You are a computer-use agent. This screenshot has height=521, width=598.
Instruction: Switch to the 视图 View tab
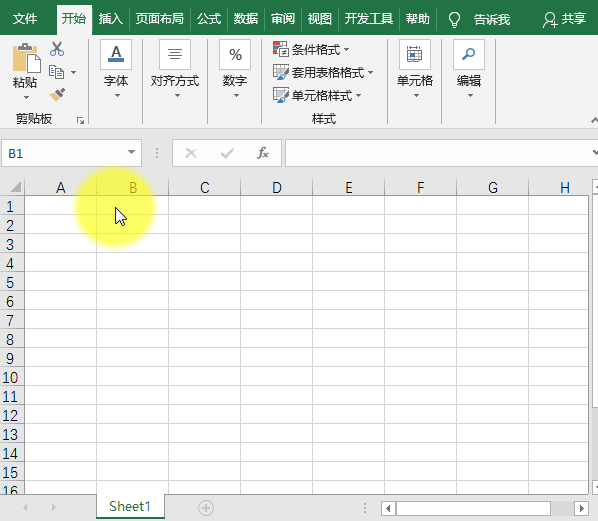pyautogui.click(x=320, y=19)
